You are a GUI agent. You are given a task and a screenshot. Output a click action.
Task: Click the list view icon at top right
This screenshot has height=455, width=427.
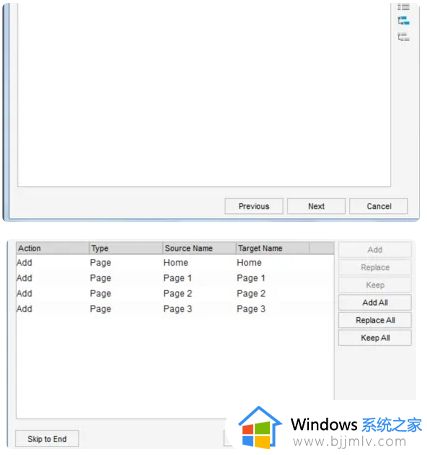pyautogui.click(x=403, y=6)
